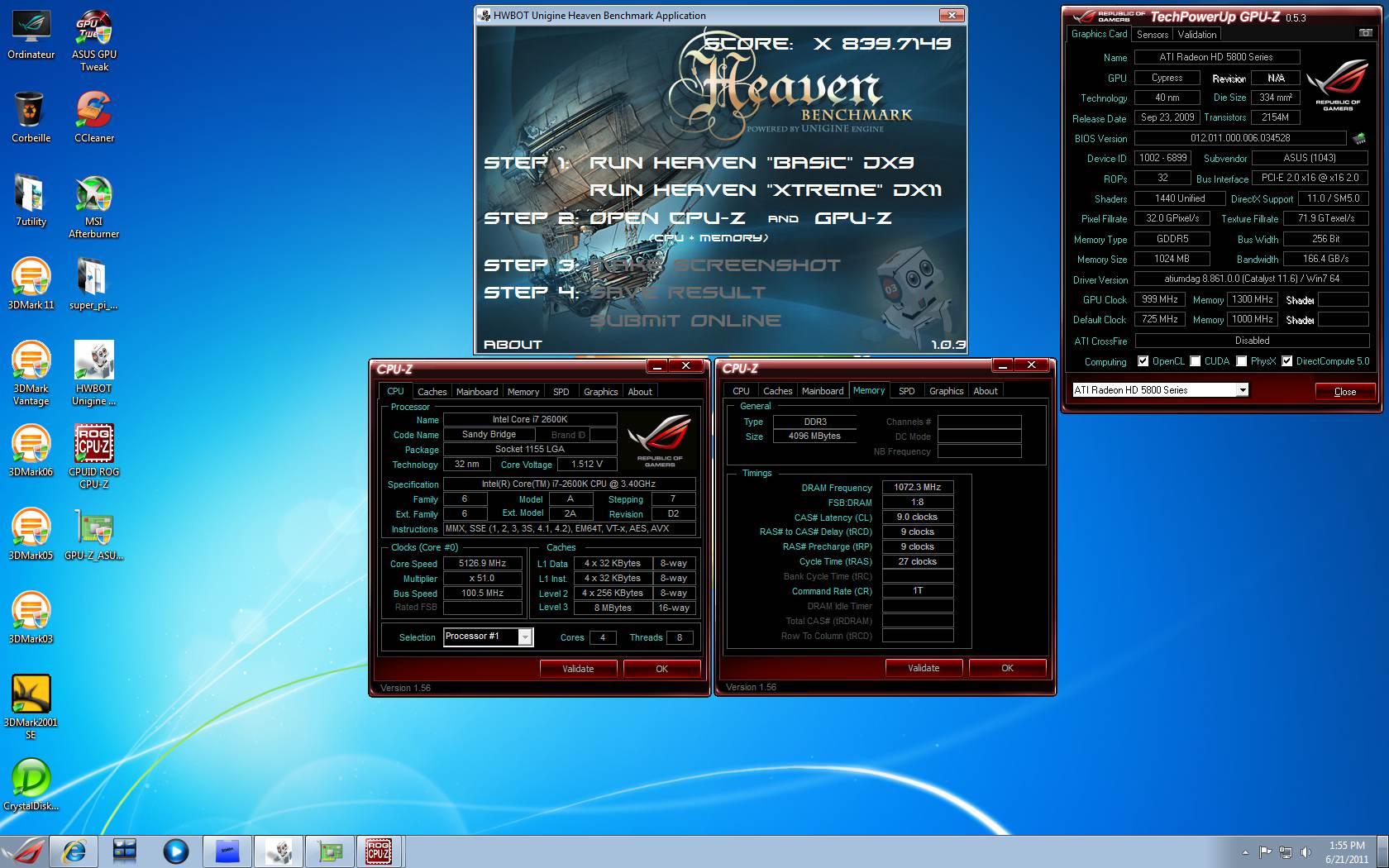The height and width of the screenshot is (868, 1389).
Task: Open Windows Media Player taskbar icon
Action: click(175, 851)
